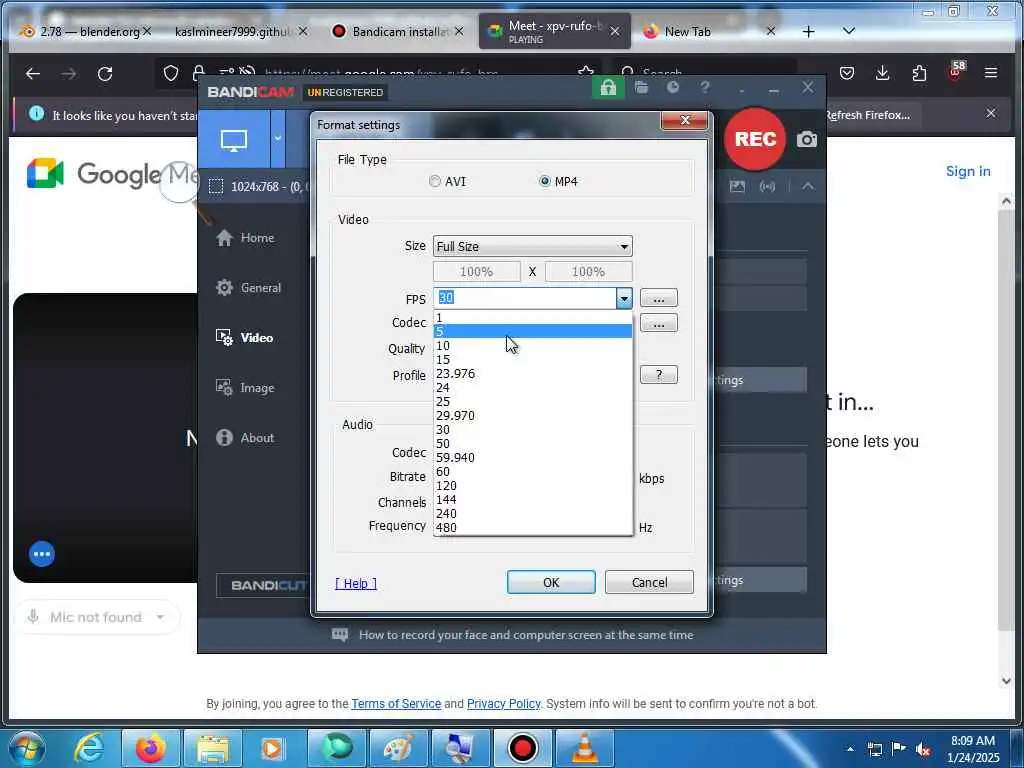Choose 1 in the FPS list
This screenshot has height=768, width=1024.
pyautogui.click(x=533, y=317)
